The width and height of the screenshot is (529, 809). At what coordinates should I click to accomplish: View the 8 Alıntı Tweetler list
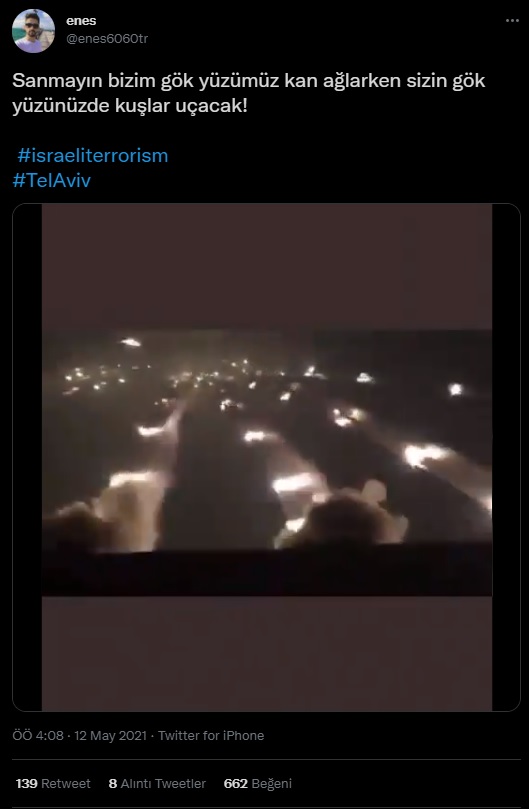tap(157, 784)
